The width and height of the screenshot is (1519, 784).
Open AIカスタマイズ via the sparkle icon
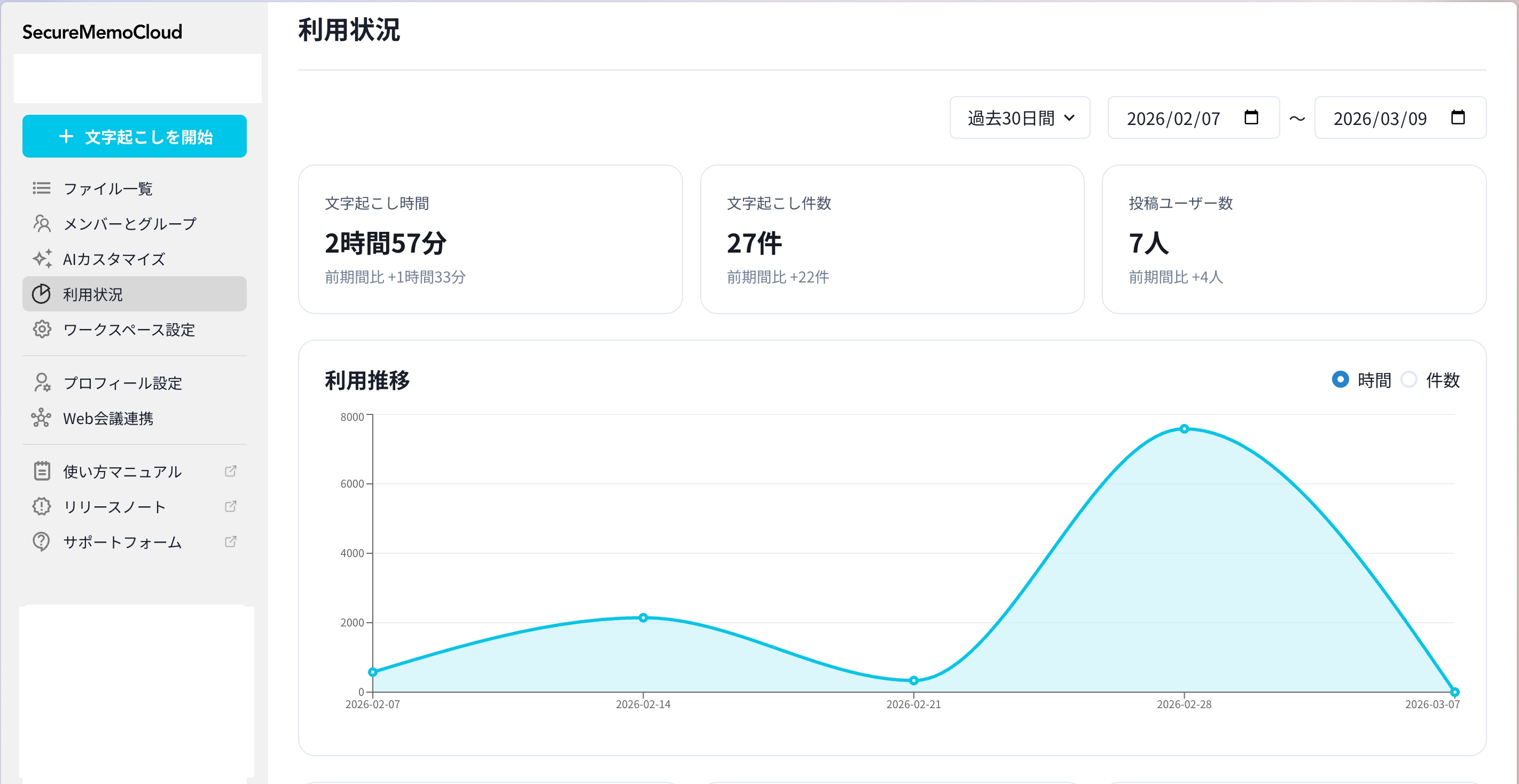(41, 258)
